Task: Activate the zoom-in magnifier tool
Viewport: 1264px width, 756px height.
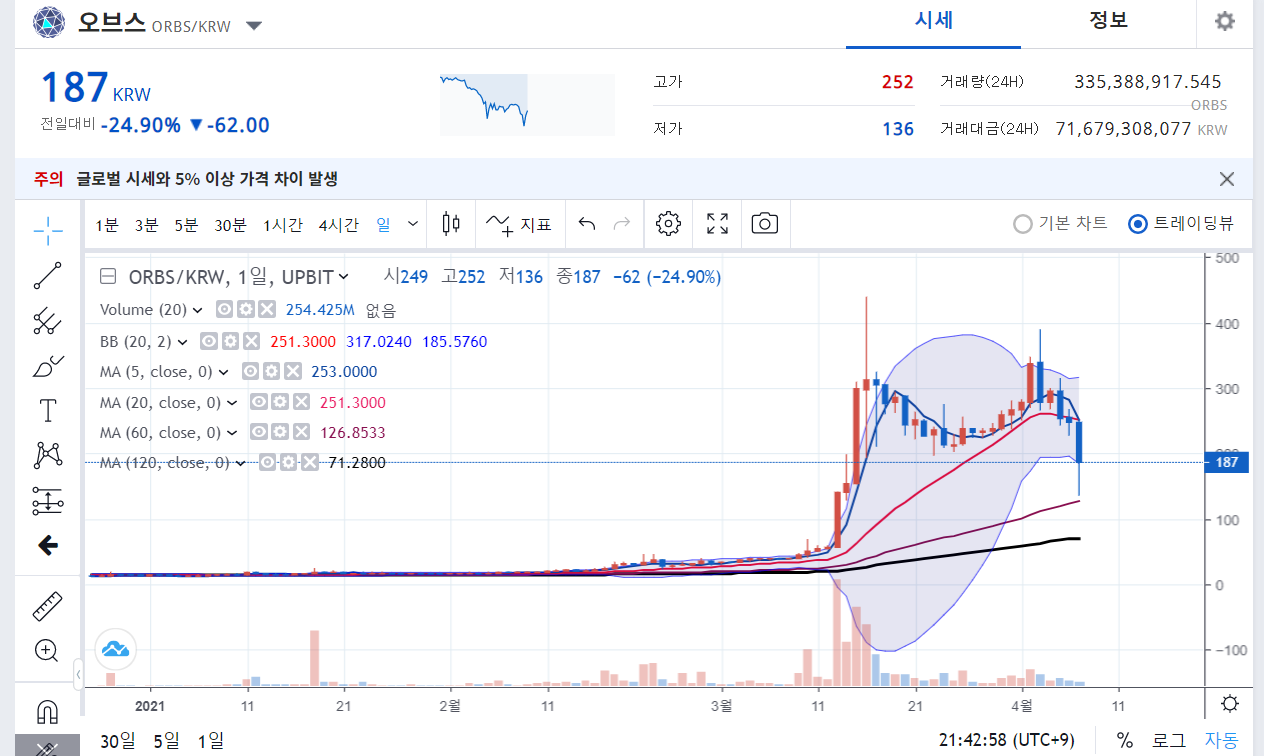Action: pos(47,651)
